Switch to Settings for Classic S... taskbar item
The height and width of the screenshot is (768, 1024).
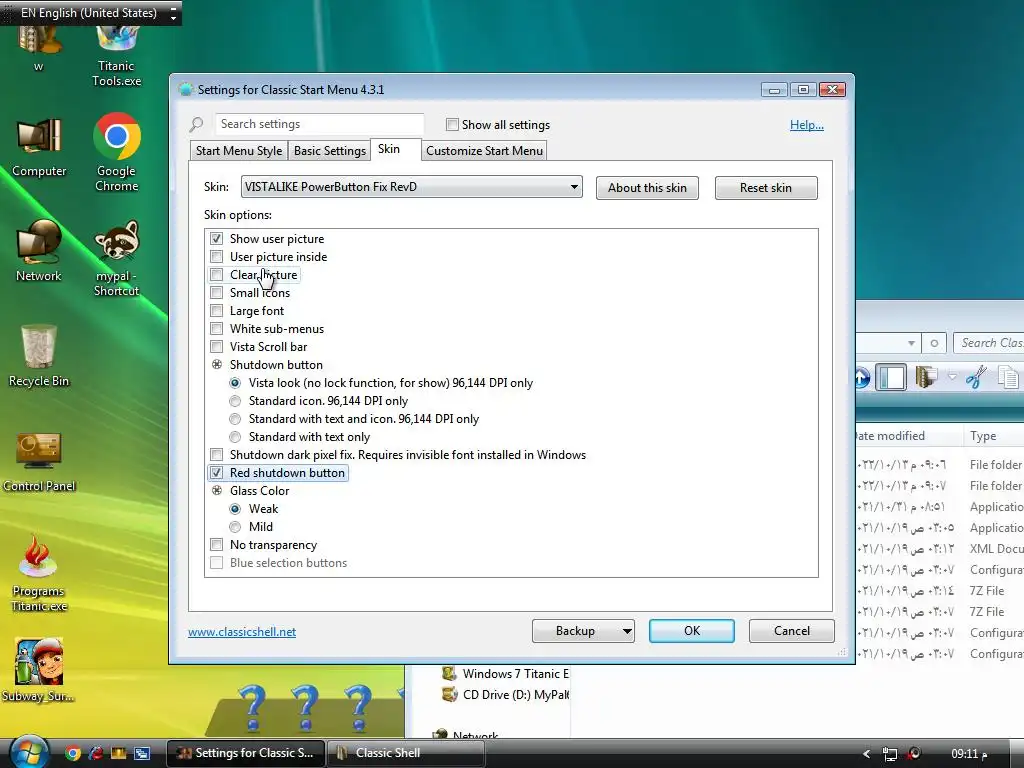tap(246, 753)
